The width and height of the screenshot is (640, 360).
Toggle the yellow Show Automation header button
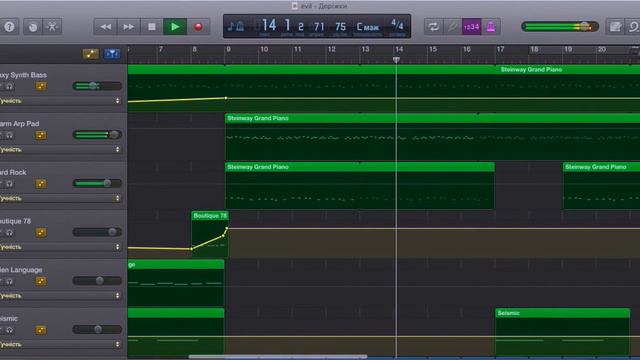click(91, 54)
